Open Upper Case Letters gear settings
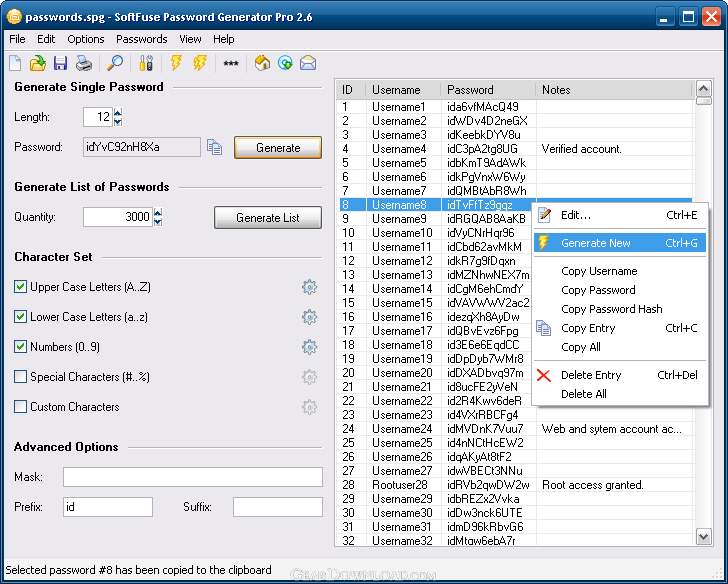 tap(309, 287)
